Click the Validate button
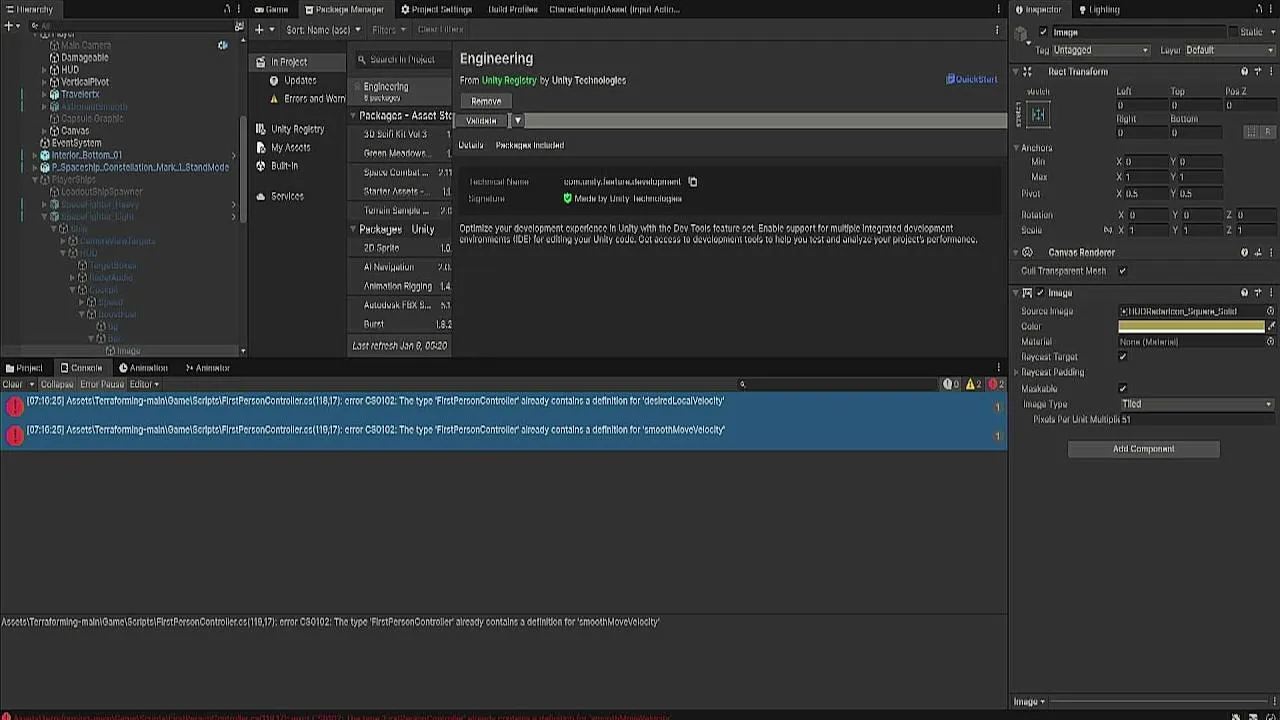This screenshot has height=720, width=1280. click(481, 121)
